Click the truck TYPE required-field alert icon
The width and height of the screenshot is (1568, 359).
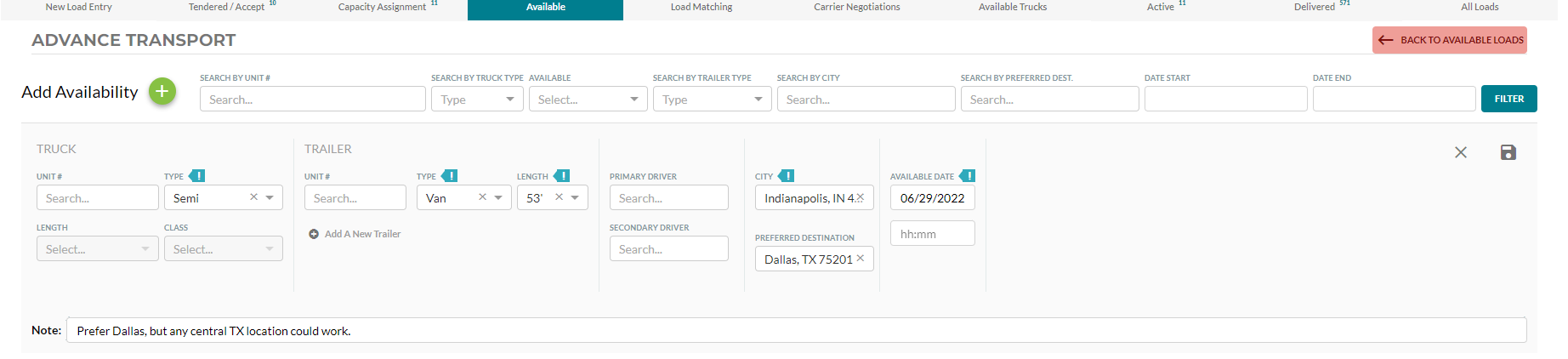tap(196, 176)
